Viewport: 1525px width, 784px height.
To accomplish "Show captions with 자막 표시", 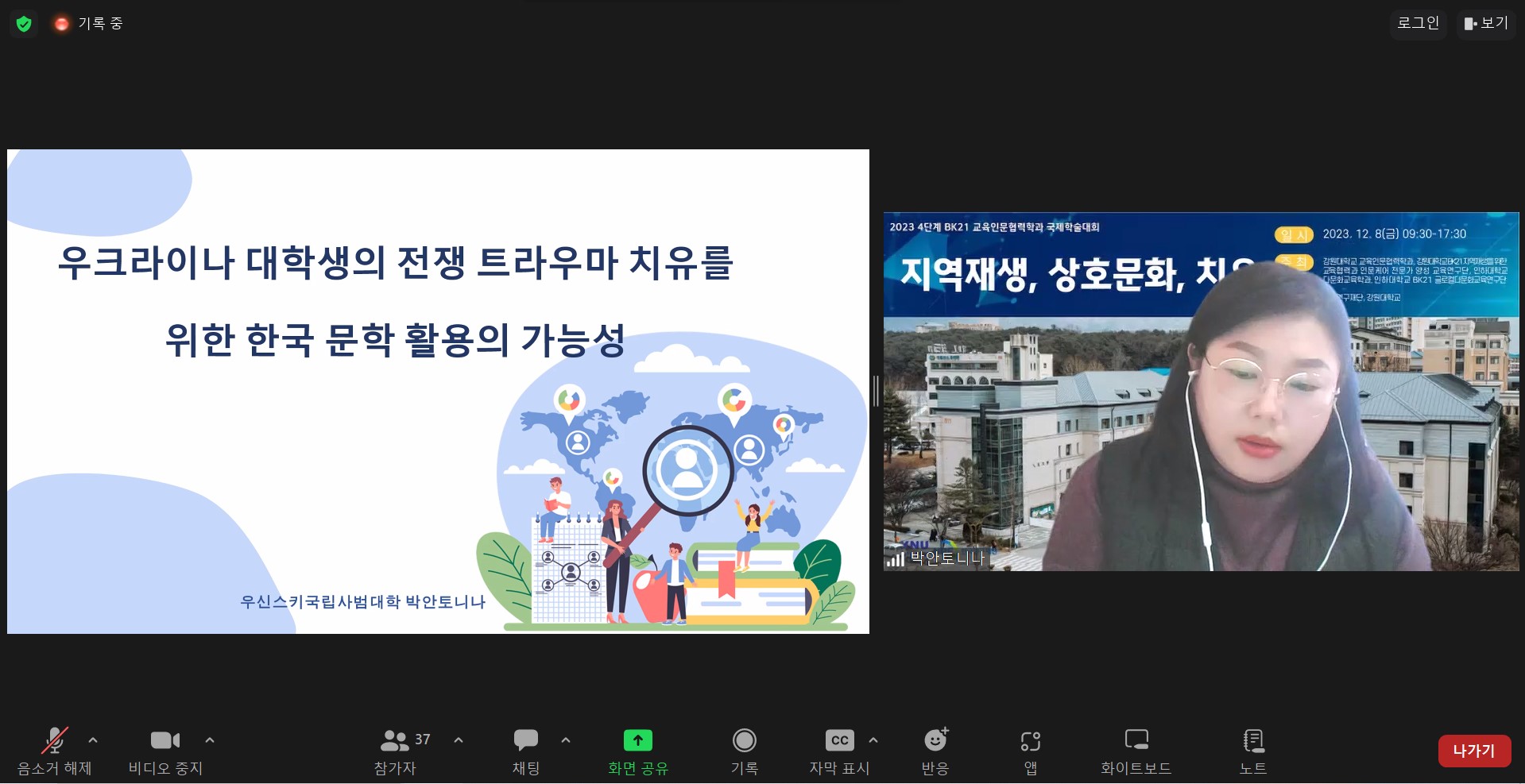I will pyautogui.click(x=839, y=751).
